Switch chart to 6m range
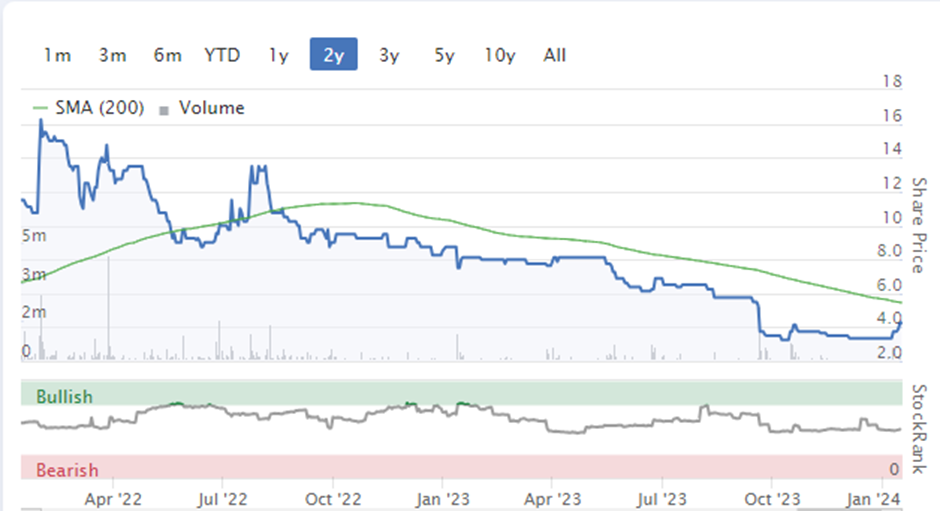The height and width of the screenshot is (511, 940). point(168,55)
